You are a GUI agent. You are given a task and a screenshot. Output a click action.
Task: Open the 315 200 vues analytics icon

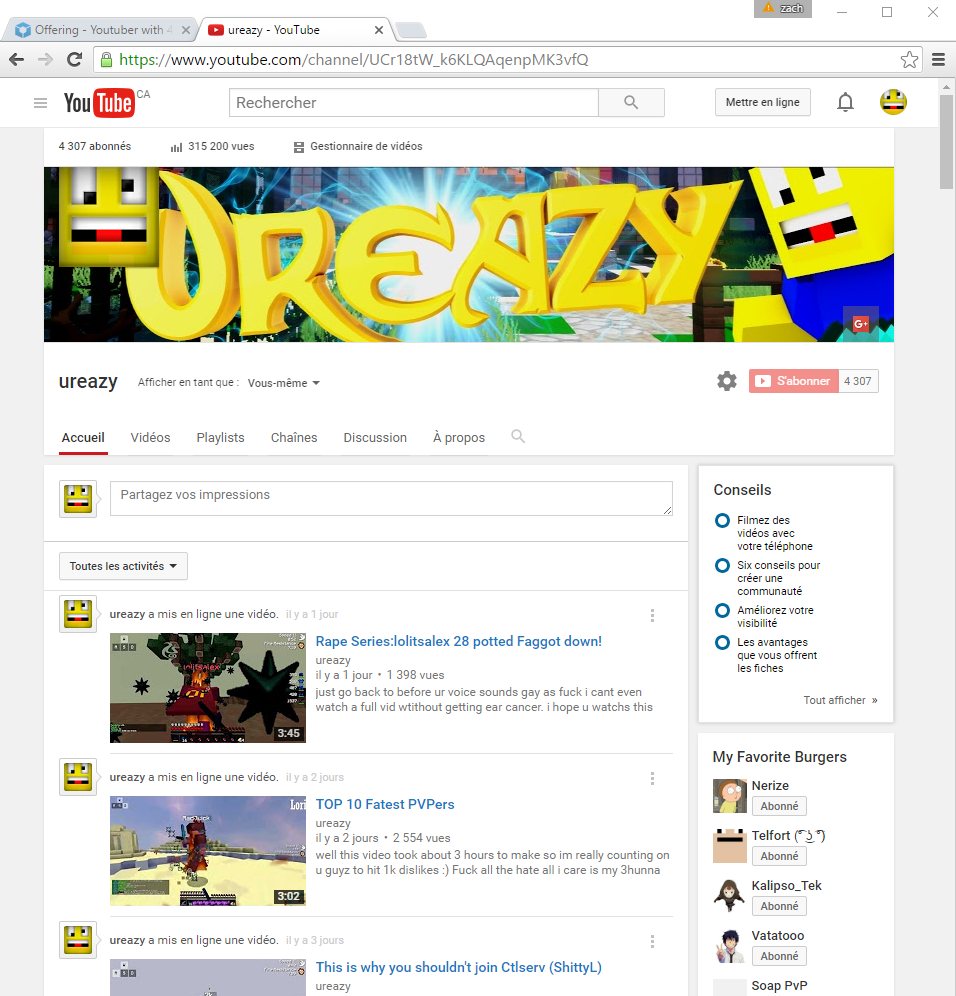click(x=176, y=147)
